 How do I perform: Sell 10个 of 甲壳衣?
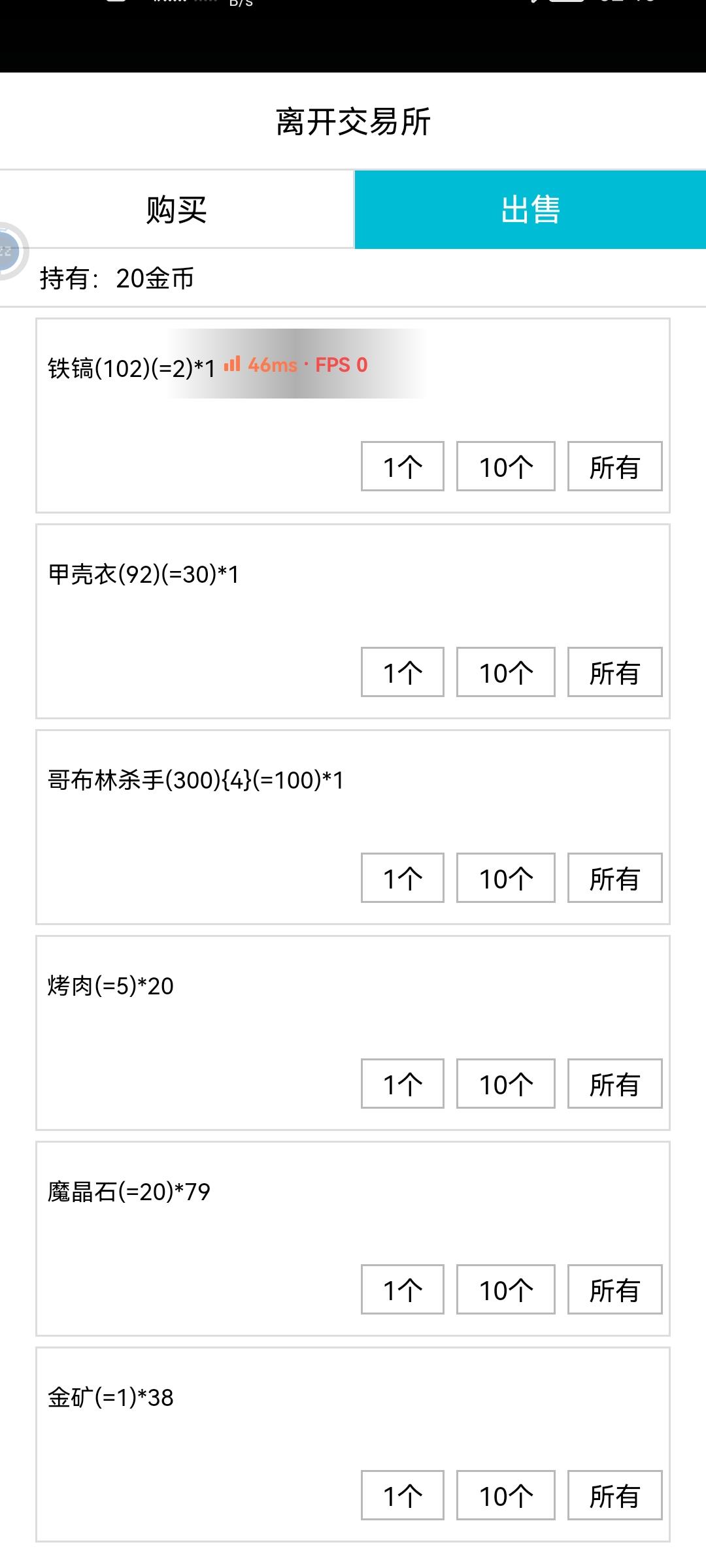[x=505, y=672]
